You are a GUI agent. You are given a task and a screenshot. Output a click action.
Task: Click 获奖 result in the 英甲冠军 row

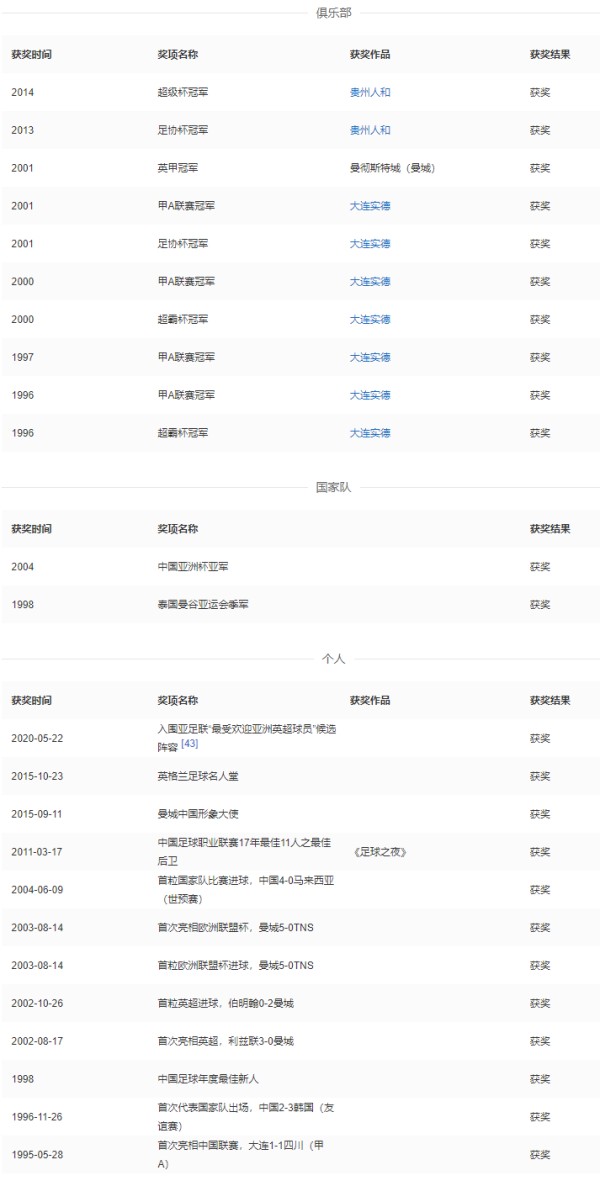pyautogui.click(x=540, y=168)
